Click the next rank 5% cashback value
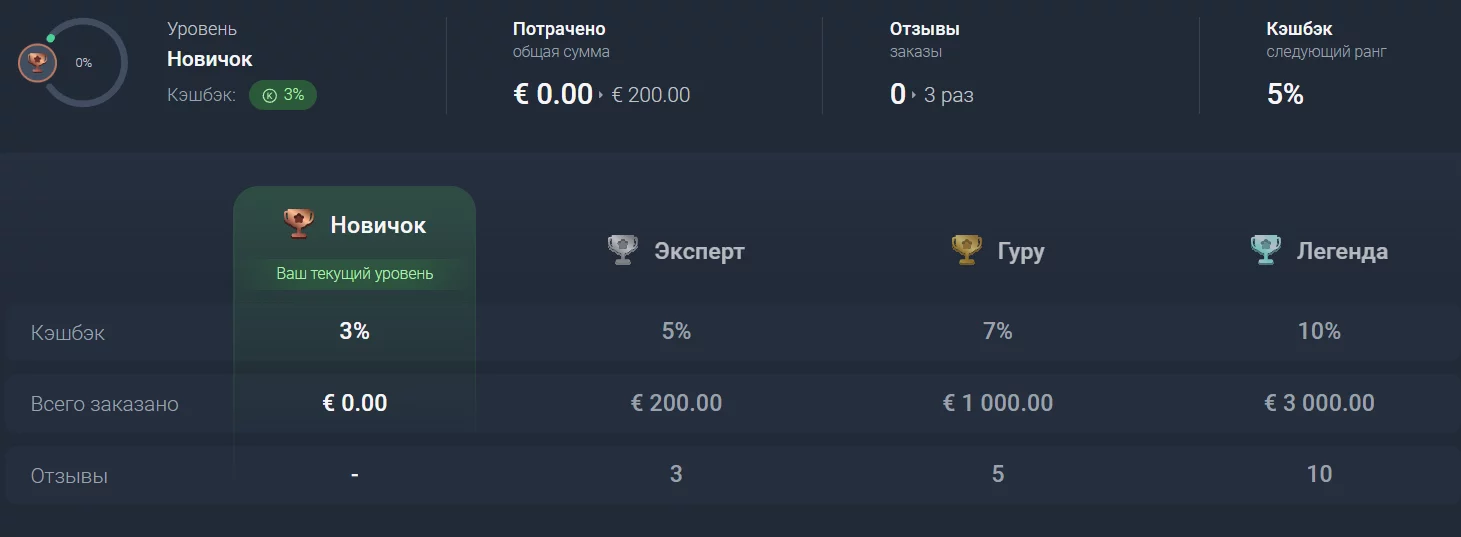 (x=1285, y=94)
